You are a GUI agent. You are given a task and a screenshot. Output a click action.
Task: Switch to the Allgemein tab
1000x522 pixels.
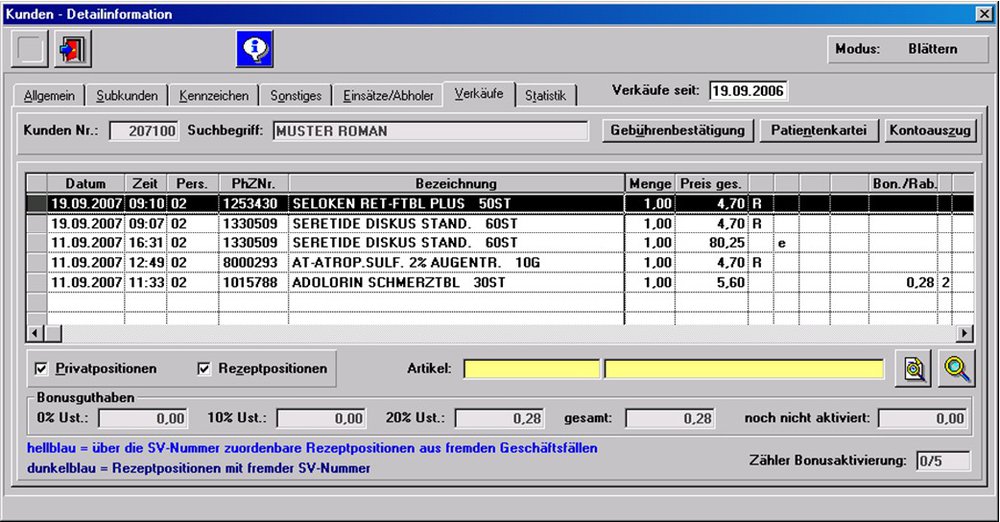pyautogui.click(x=50, y=96)
